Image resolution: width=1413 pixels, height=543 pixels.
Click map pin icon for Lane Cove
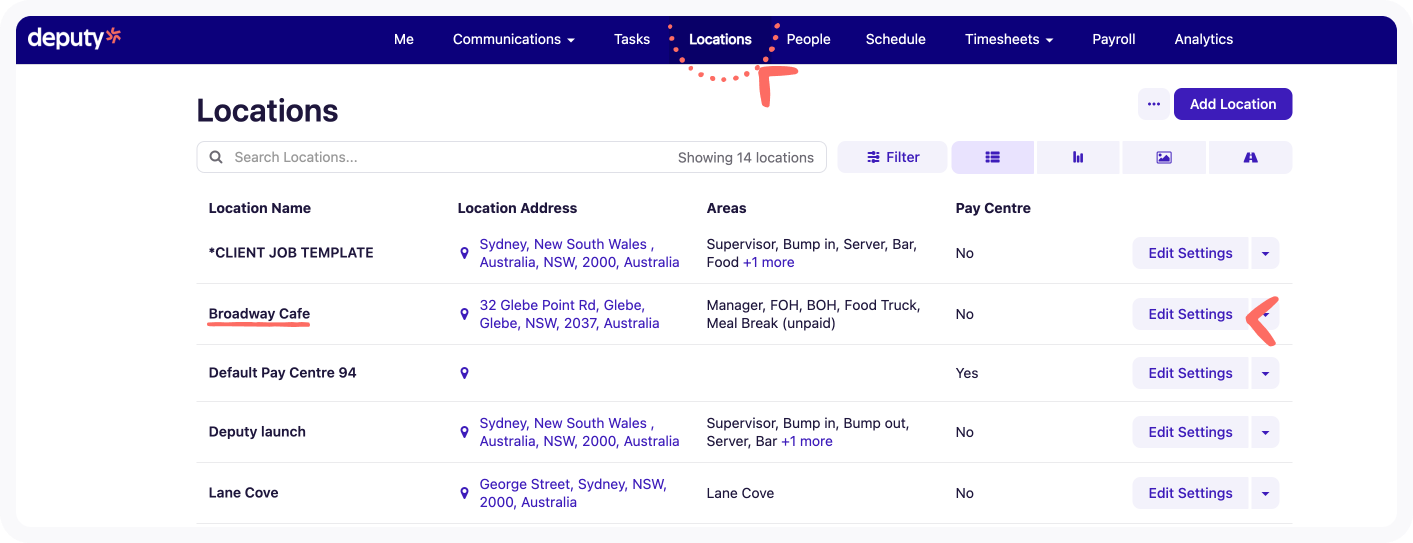coord(464,493)
